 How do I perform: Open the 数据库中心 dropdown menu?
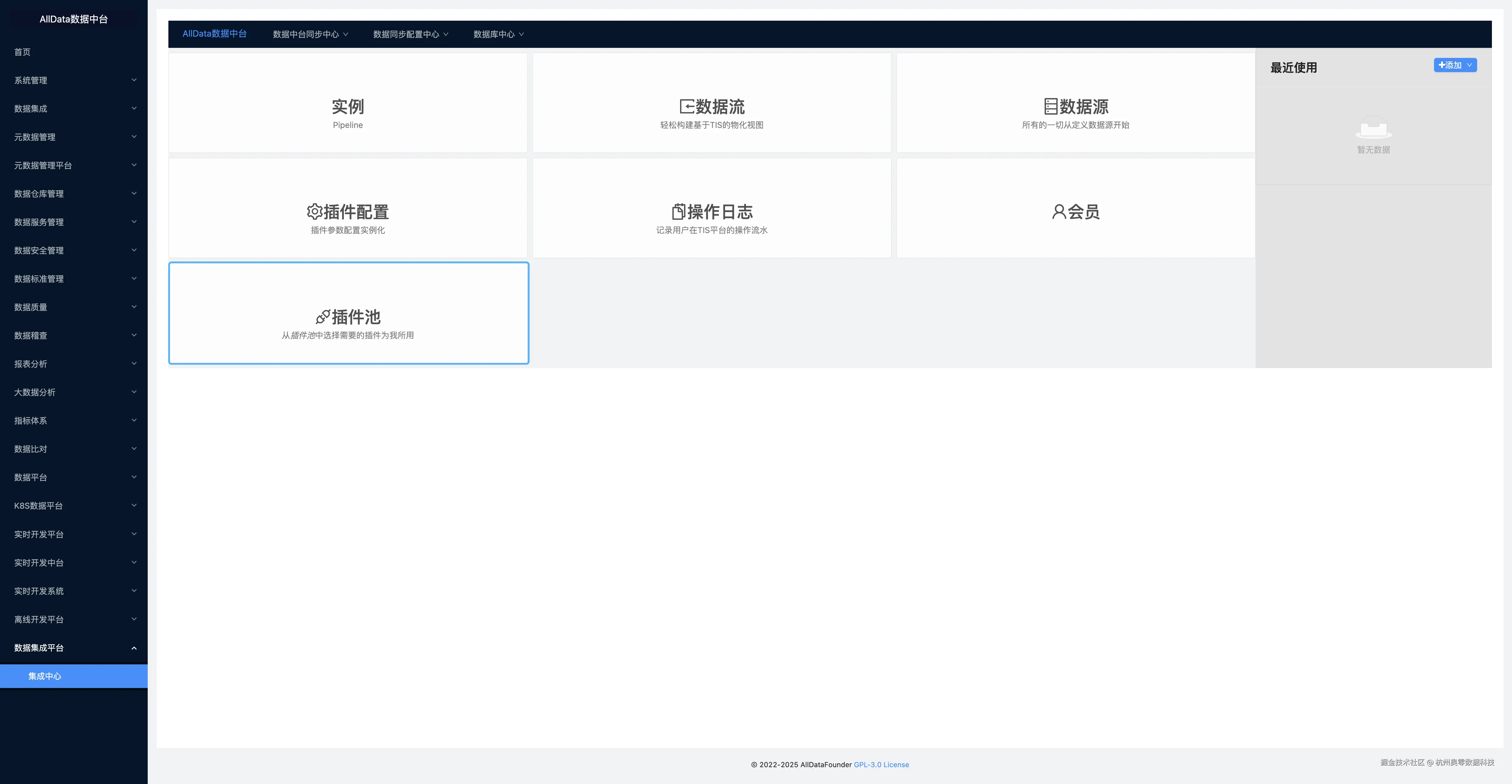(x=498, y=34)
